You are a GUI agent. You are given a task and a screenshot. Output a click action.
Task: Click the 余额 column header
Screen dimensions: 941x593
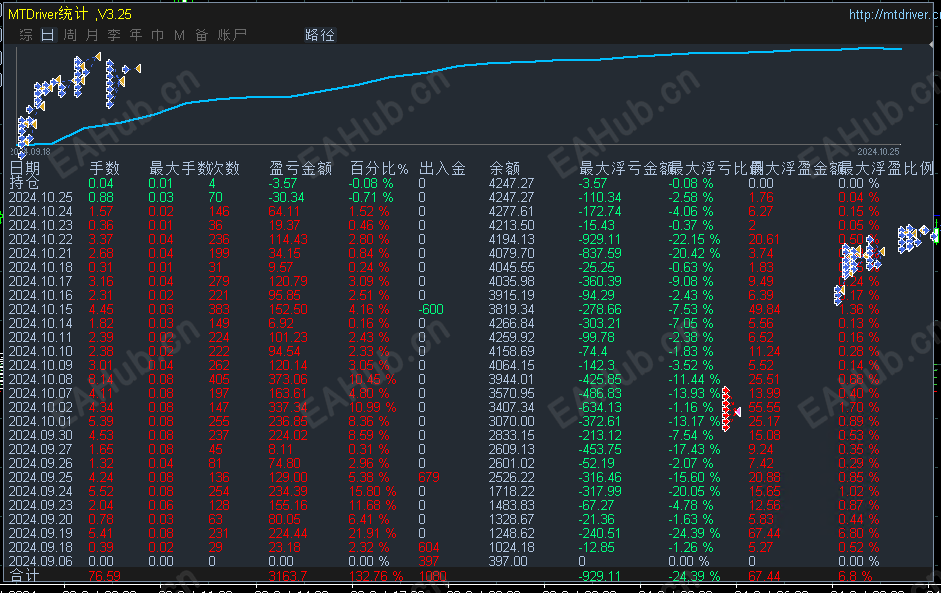pyautogui.click(x=505, y=168)
